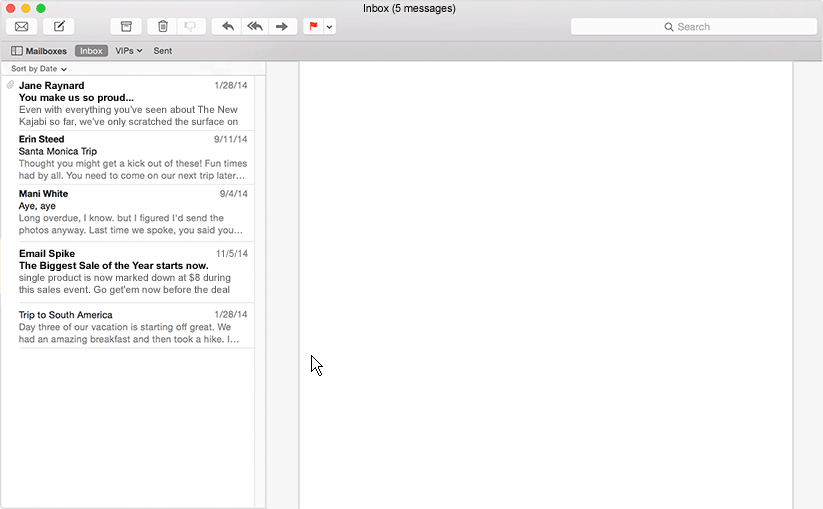Click the 9/11/14 date on Erin Steed email
823x509 pixels.
coord(230,139)
